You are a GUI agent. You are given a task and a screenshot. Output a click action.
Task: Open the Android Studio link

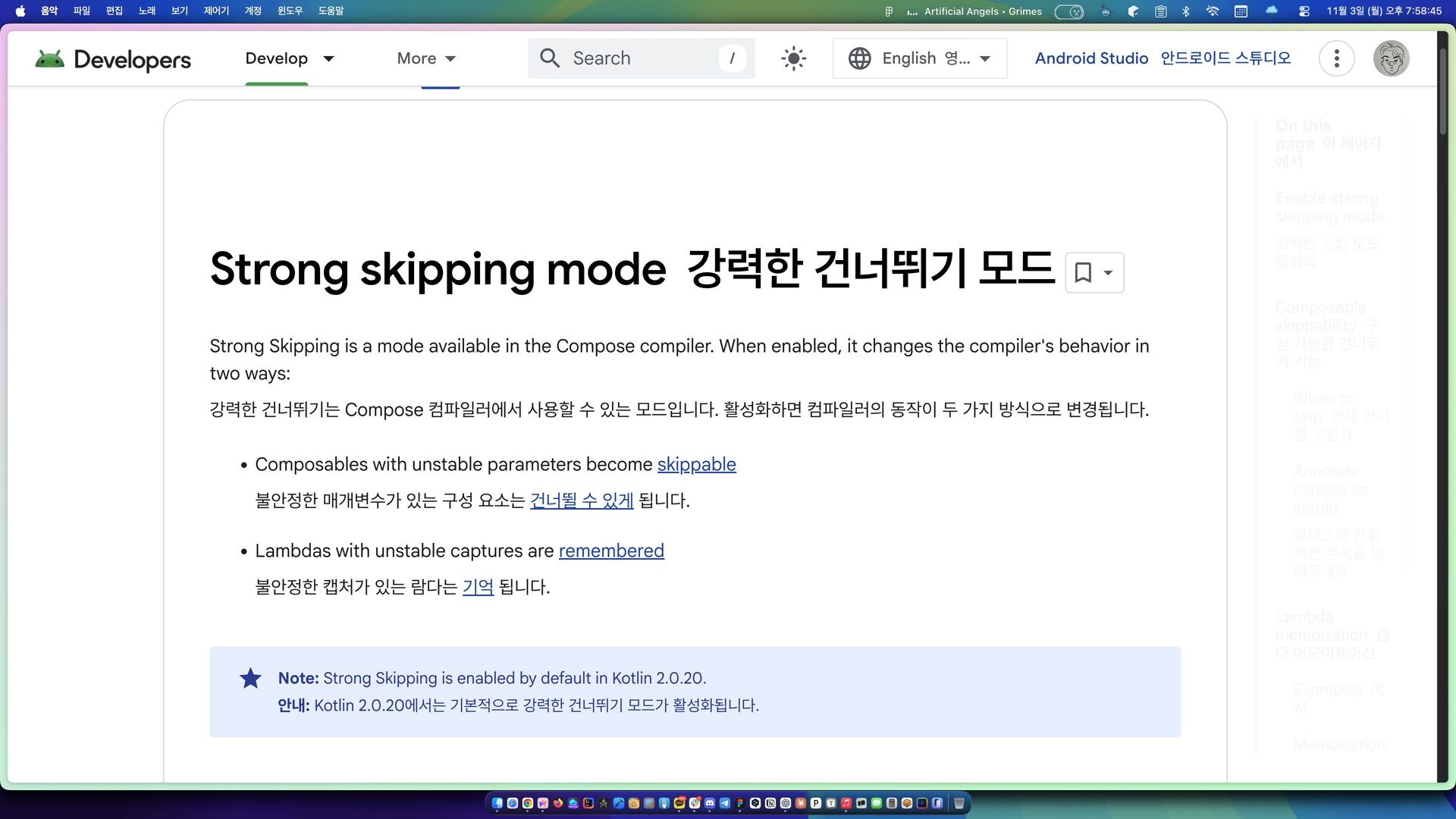(1091, 58)
